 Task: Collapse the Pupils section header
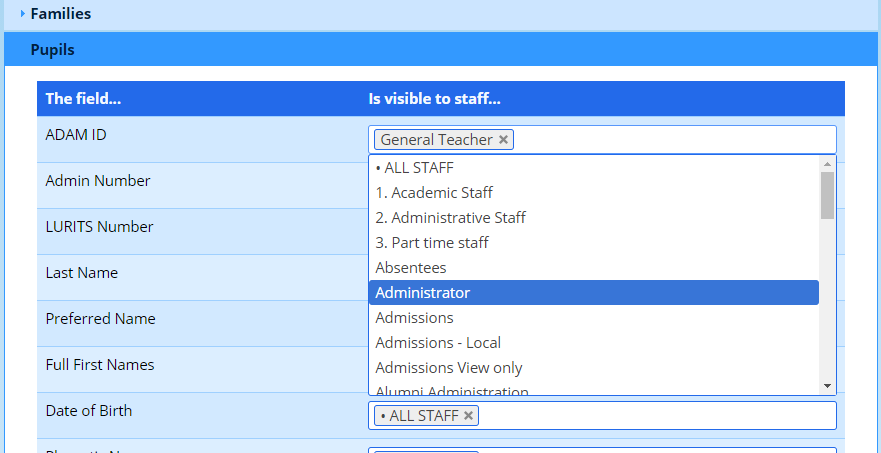(x=52, y=49)
